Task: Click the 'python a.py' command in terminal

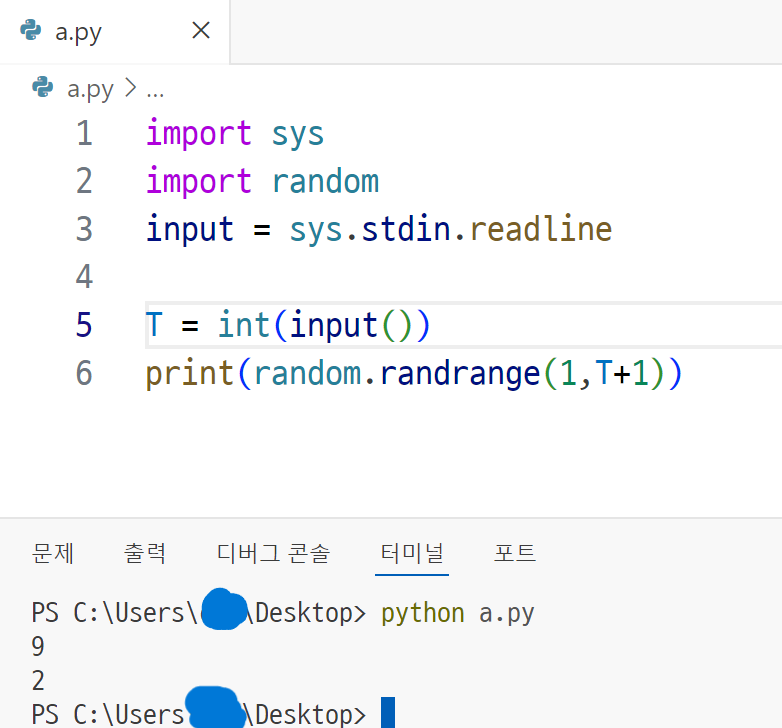Action: 457,613
